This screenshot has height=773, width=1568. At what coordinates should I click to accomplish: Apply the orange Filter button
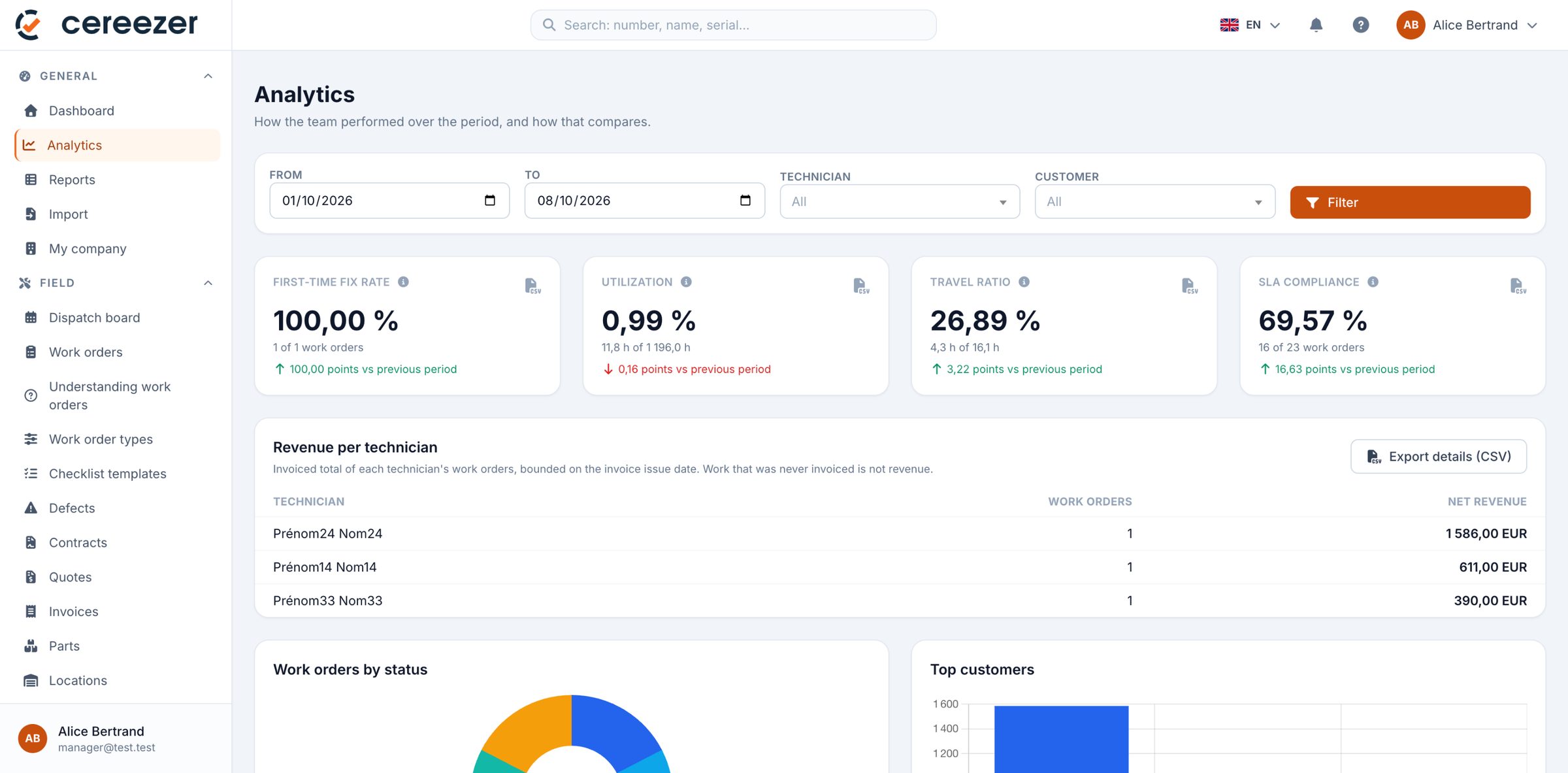pyautogui.click(x=1410, y=203)
